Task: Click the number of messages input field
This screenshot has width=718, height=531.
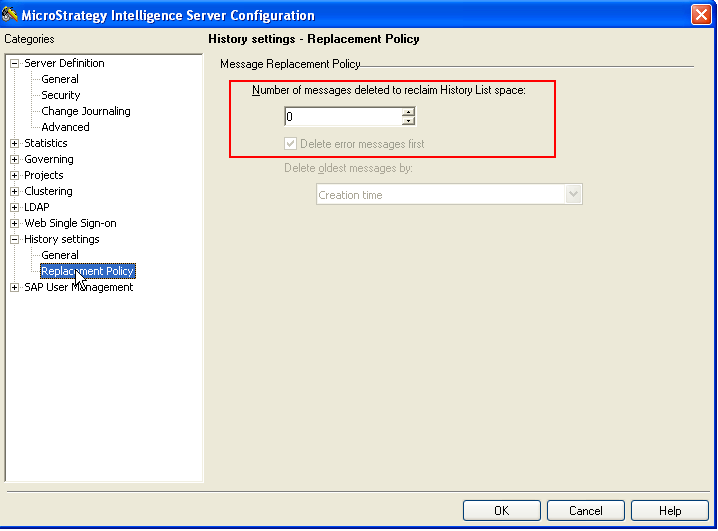Action: coord(342,117)
